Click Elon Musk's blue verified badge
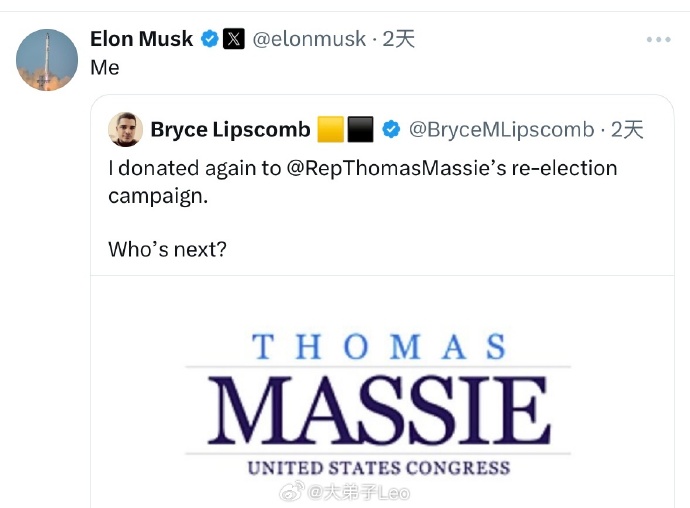Viewport: 690px width, 508px height. click(210, 39)
